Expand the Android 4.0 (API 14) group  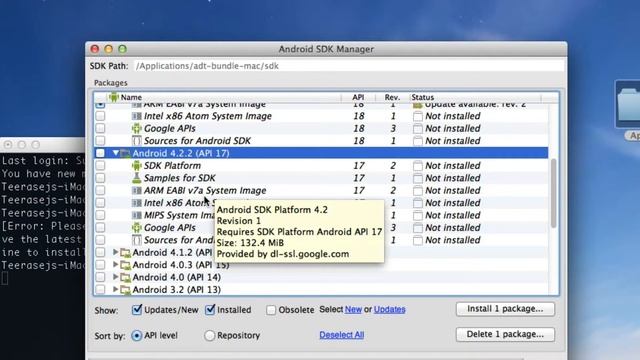click(116, 277)
